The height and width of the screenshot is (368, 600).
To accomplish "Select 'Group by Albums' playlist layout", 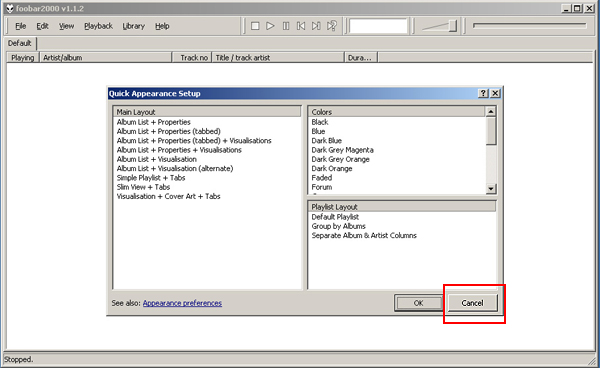I will [338, 226].
